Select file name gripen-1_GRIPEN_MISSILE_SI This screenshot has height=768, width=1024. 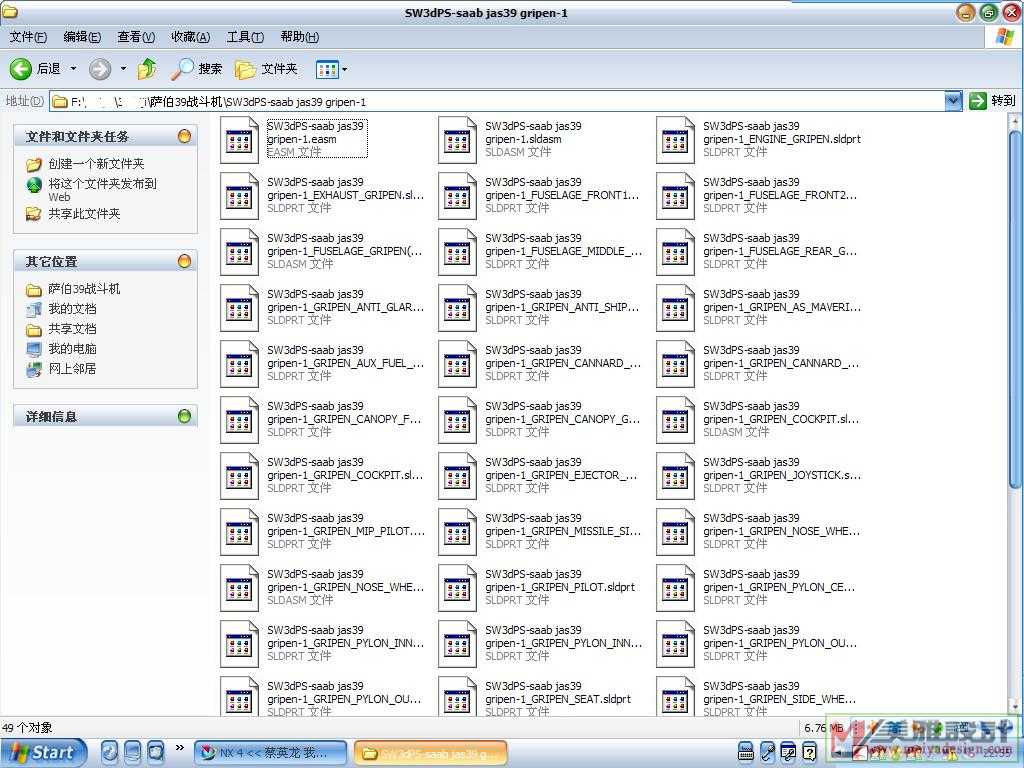coord(564,524)
